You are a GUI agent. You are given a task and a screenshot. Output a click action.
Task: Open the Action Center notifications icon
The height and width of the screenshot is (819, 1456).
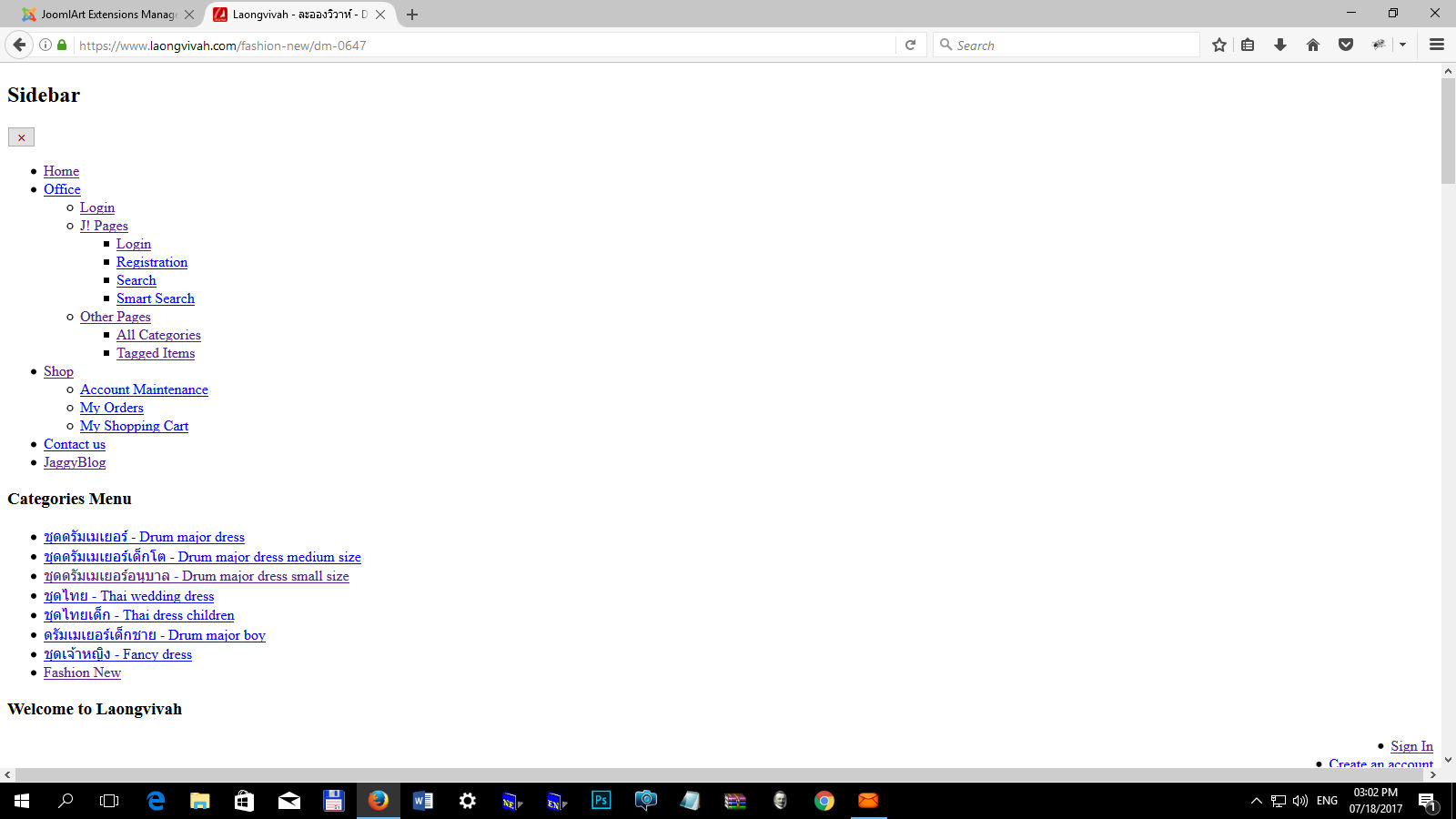pyautogui.click(x=1427, y=801)
